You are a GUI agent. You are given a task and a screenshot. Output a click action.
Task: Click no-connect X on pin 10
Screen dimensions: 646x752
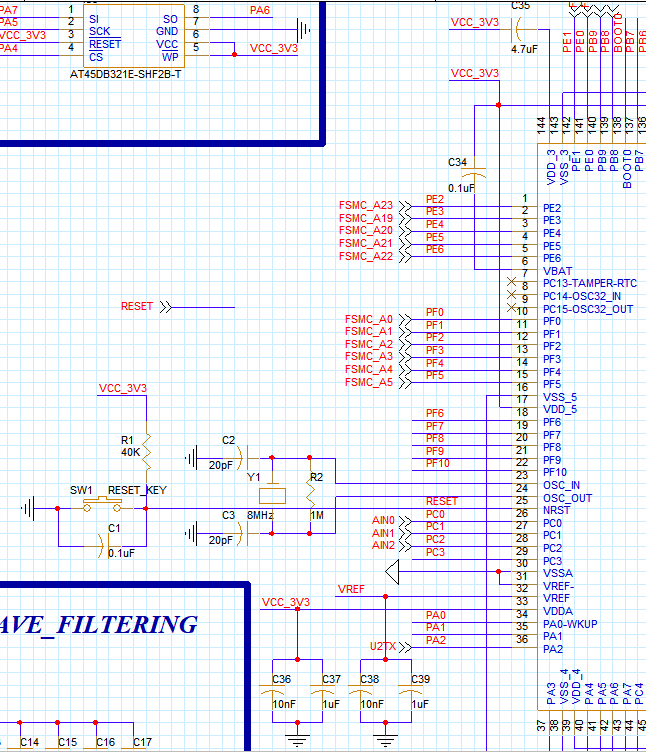tap(512, 307)
